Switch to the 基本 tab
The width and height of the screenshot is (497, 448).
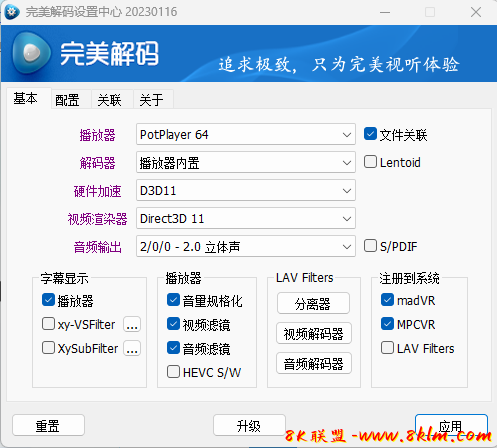(26, 98)
